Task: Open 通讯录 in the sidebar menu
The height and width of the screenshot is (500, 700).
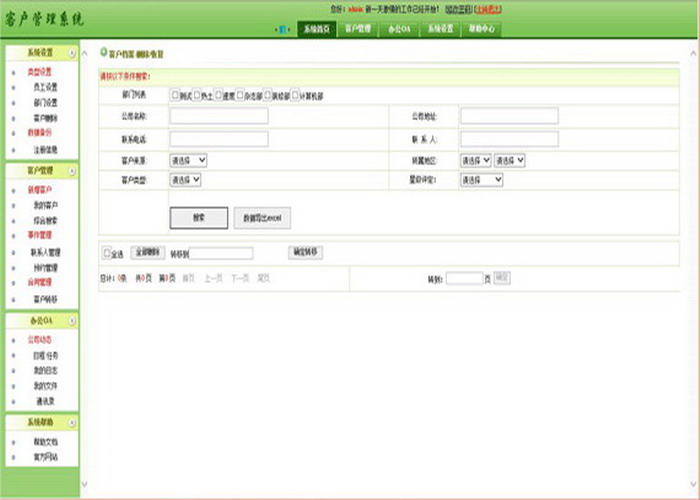Action: point(45,400)
